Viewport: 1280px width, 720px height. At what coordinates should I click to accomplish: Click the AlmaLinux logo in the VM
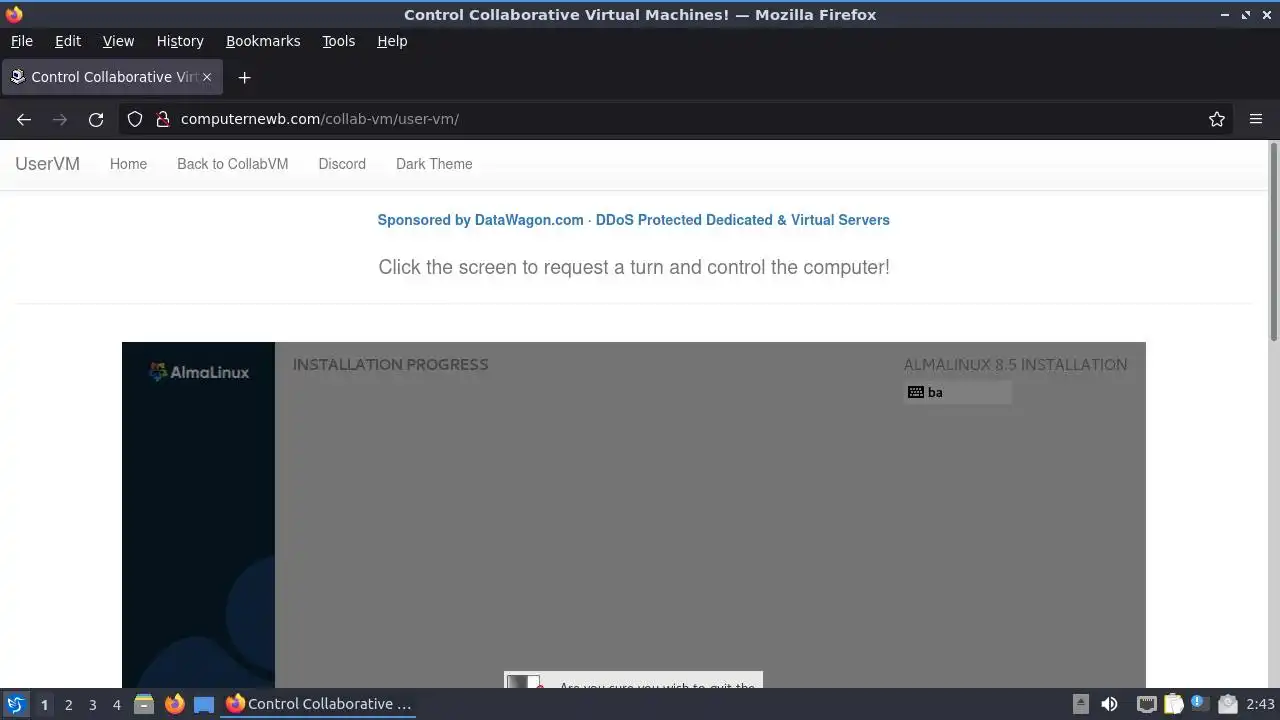coord(199,372)
